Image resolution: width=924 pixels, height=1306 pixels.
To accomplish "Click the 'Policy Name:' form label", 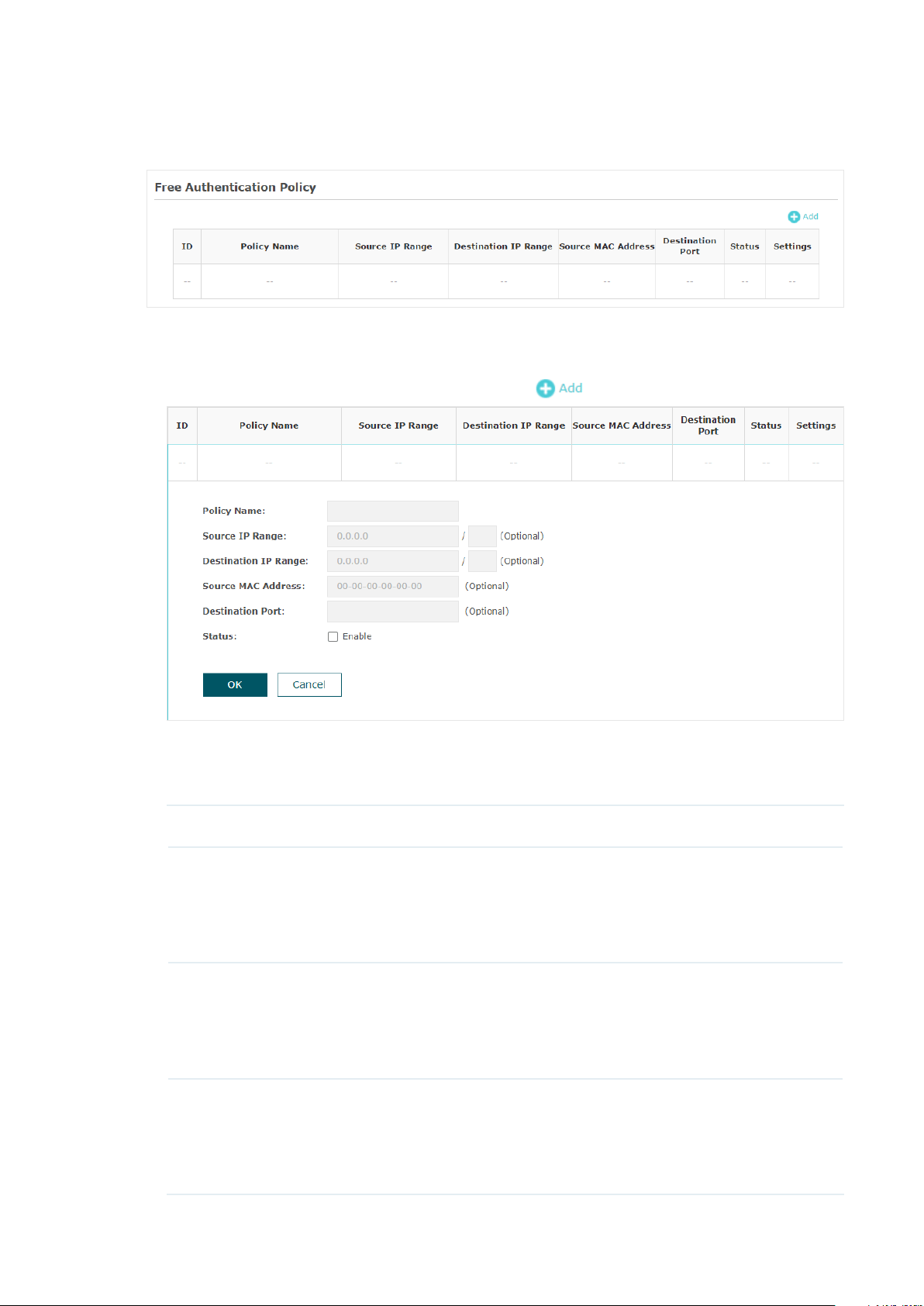I will 234,511.
